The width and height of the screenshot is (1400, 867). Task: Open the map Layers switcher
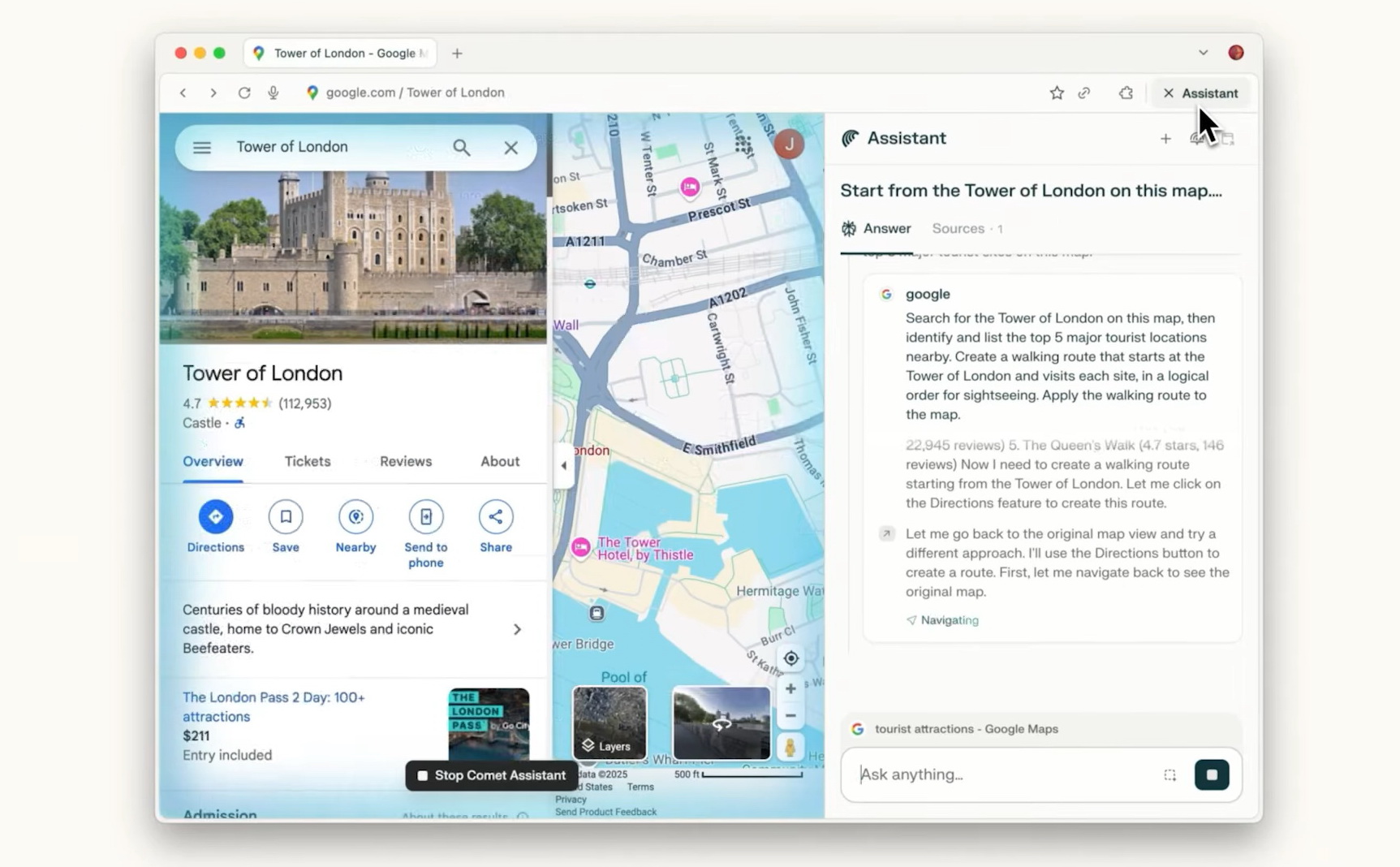point(610,722)
